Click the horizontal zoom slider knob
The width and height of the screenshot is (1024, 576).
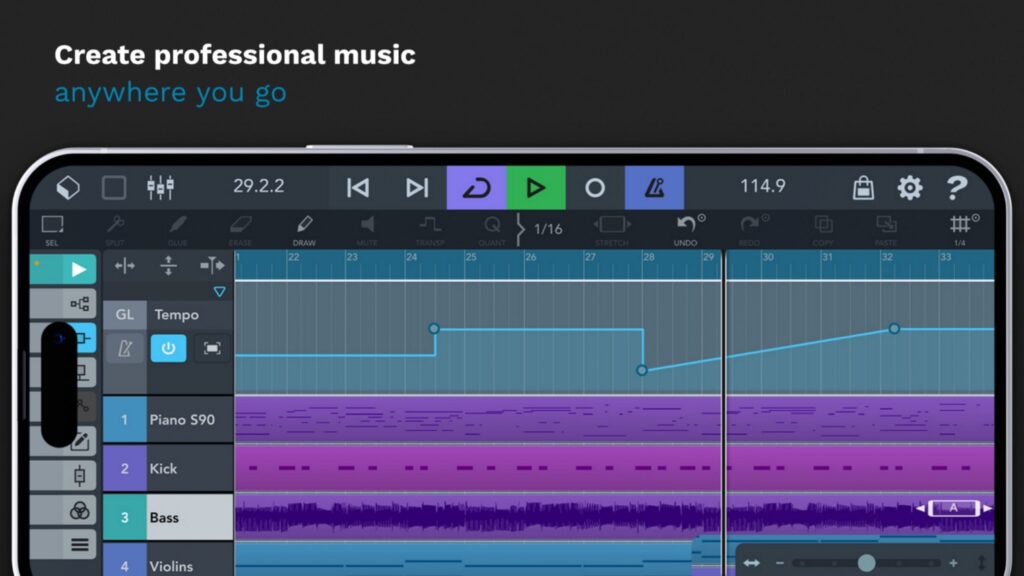coord(866,563)
